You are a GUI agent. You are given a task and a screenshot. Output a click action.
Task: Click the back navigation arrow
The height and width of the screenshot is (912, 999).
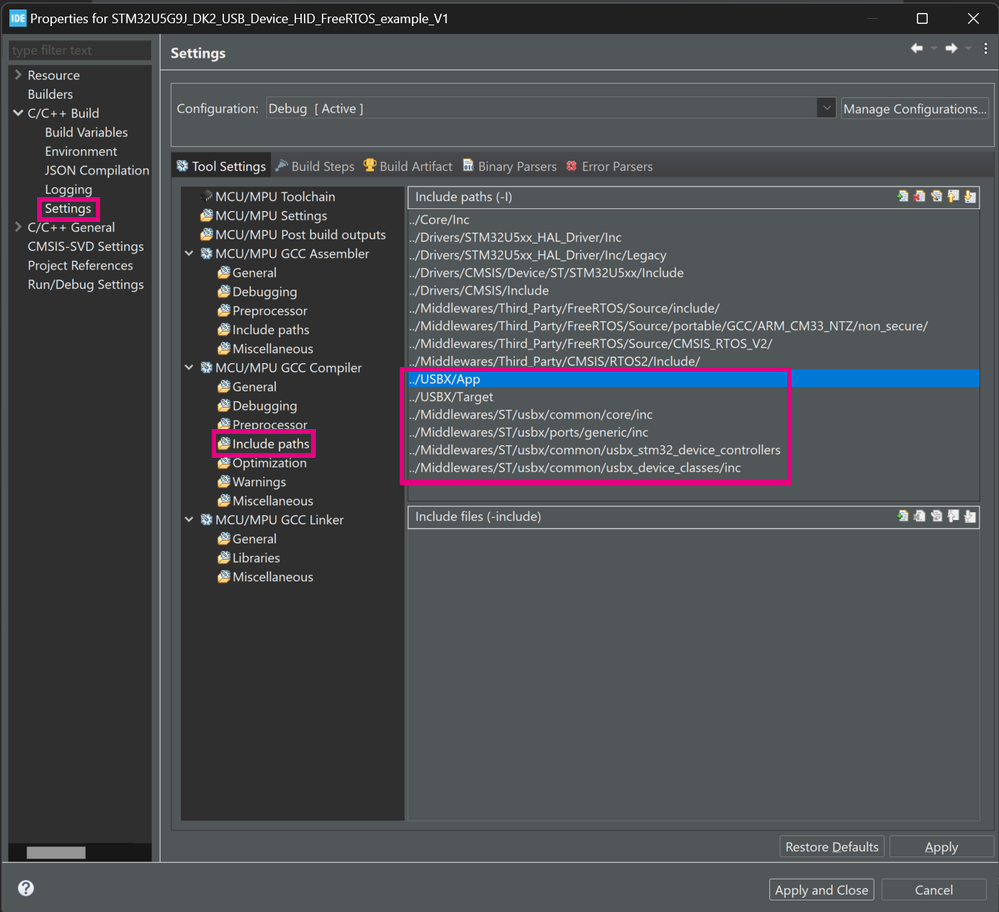pos(916,49)
